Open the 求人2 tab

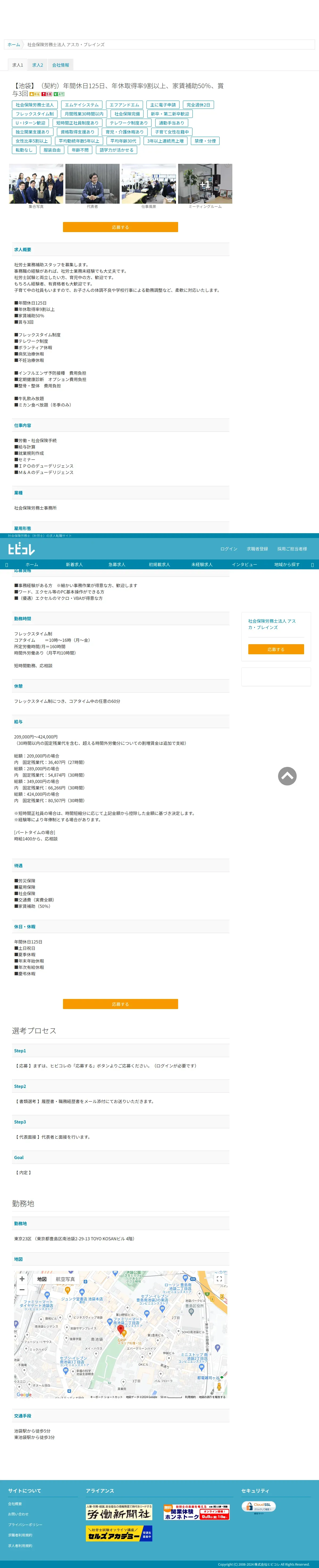(38, 65)
